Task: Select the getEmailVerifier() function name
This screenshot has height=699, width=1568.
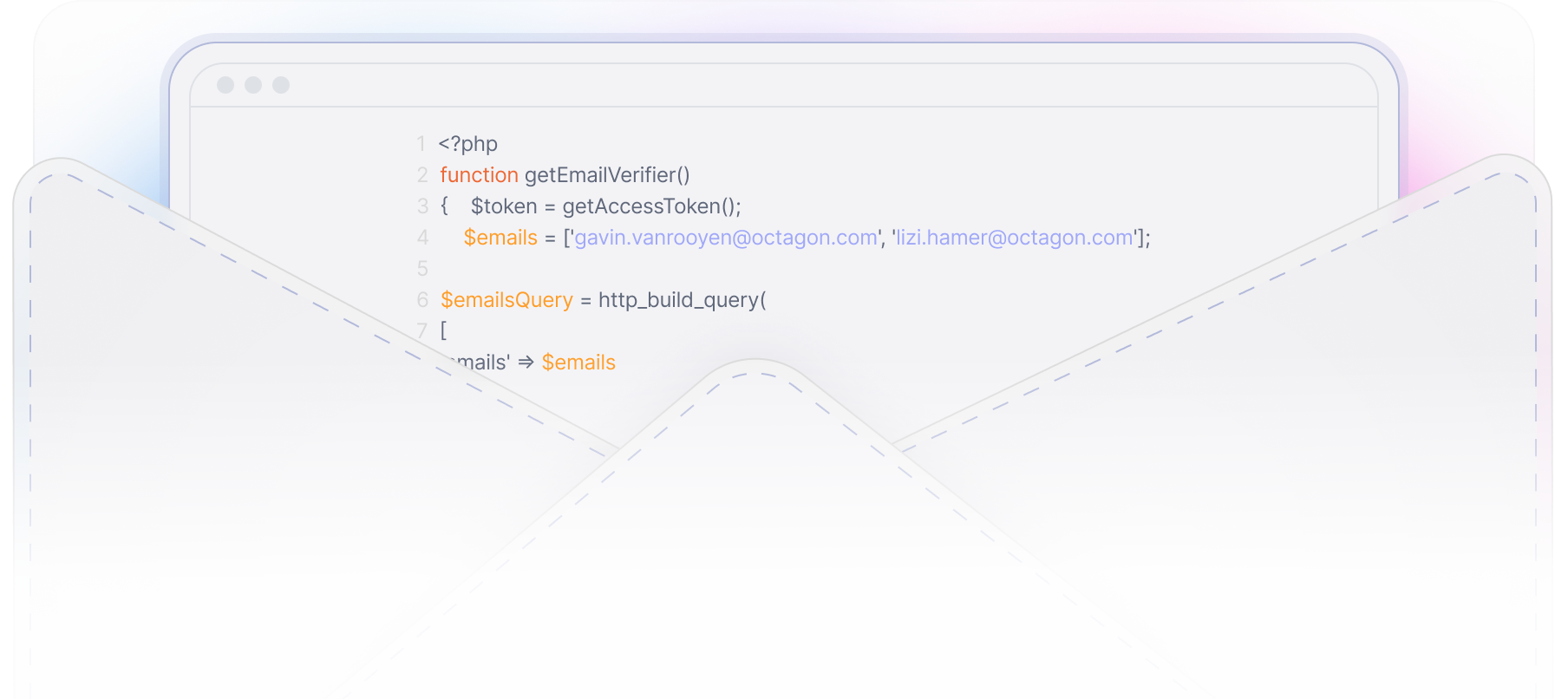Action: [607, 175]
